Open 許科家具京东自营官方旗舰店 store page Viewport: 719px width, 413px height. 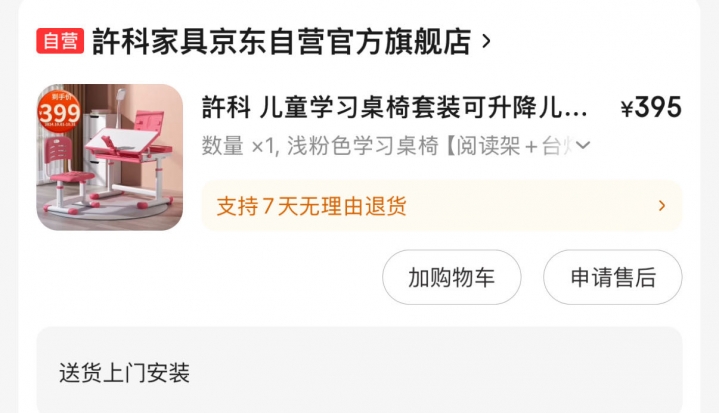click(x=282, y=41)
